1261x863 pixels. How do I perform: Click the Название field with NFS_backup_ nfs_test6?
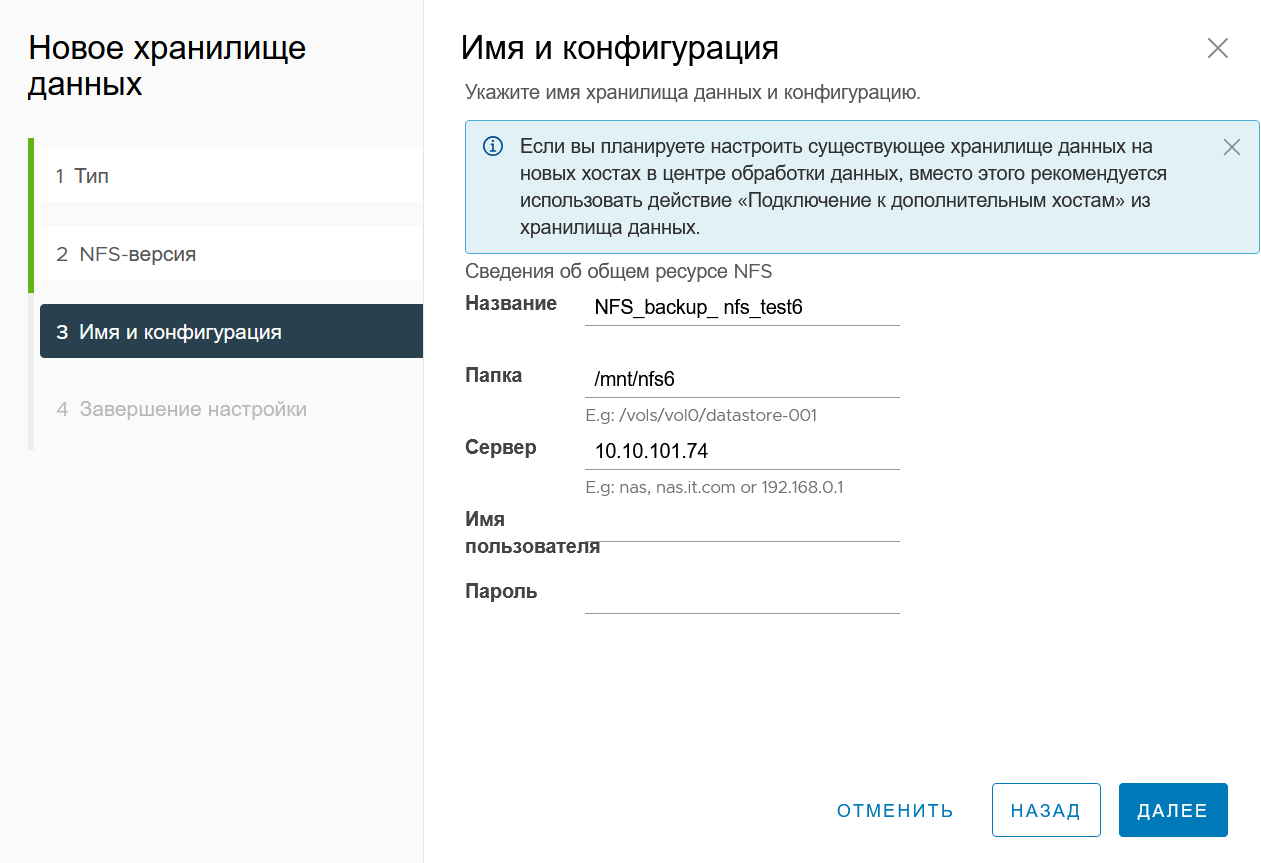click(742, 307)
